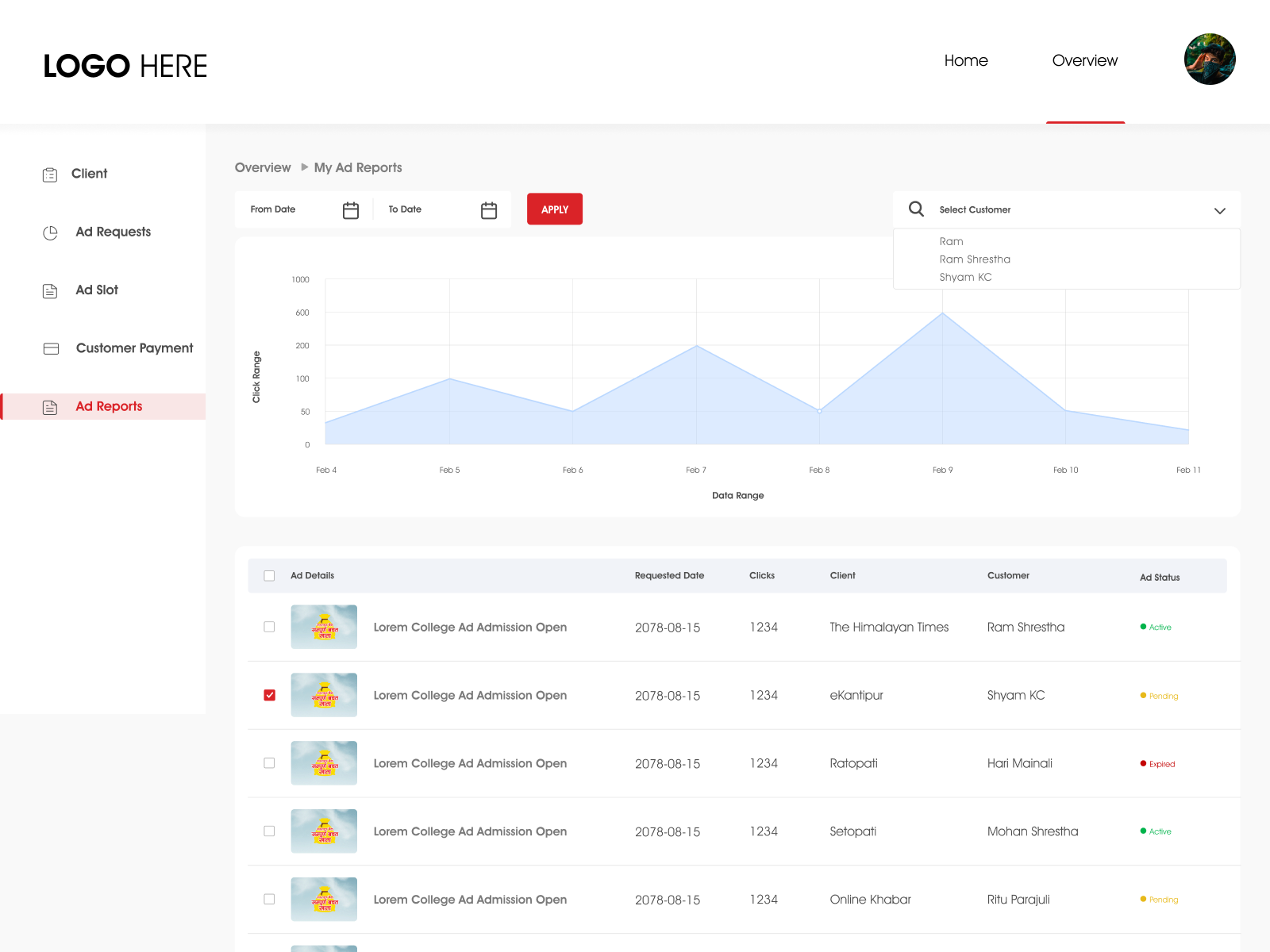Open the My Ad Reports breadcrumb link
The width and height of the screenshot is (1270, 952).
point(357,167)
